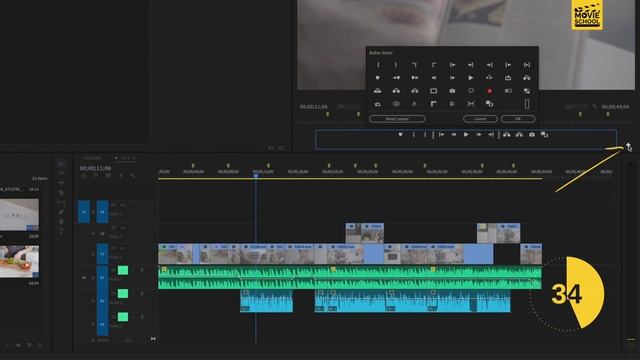The height and width of the screenshot is (360, 640).
Task: Select the first blue audio clip on A2
Action: 267,301
